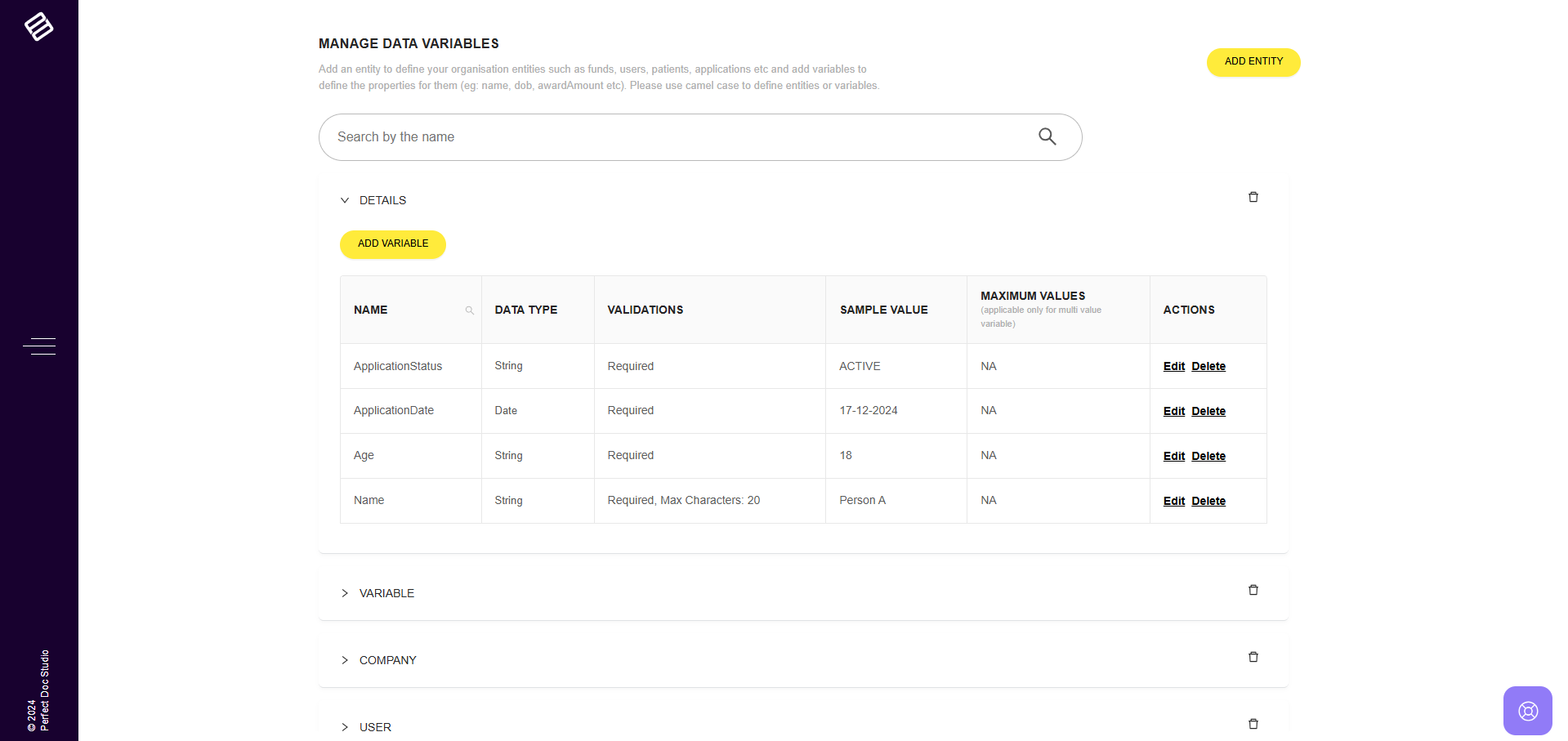The image size is (1568, 741).
Task: Click the Perfect Doc Studio logo
Action: pos(38,27)
